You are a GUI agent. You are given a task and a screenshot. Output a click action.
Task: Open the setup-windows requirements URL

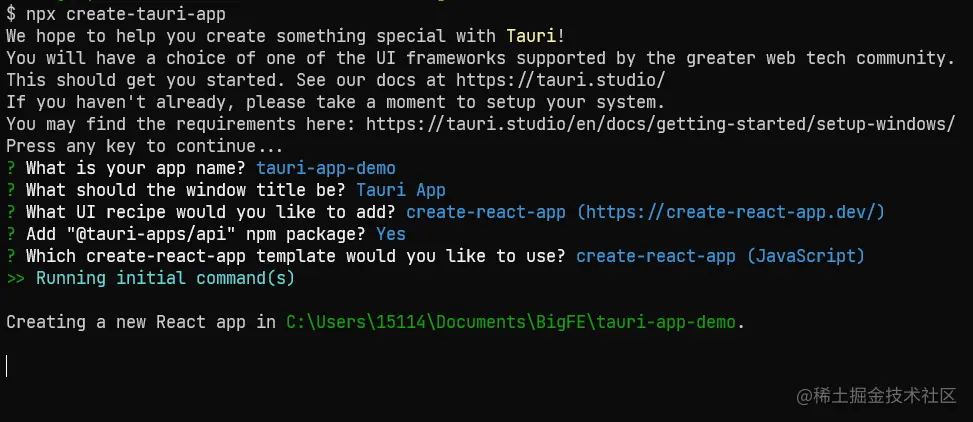click(660, 124)
